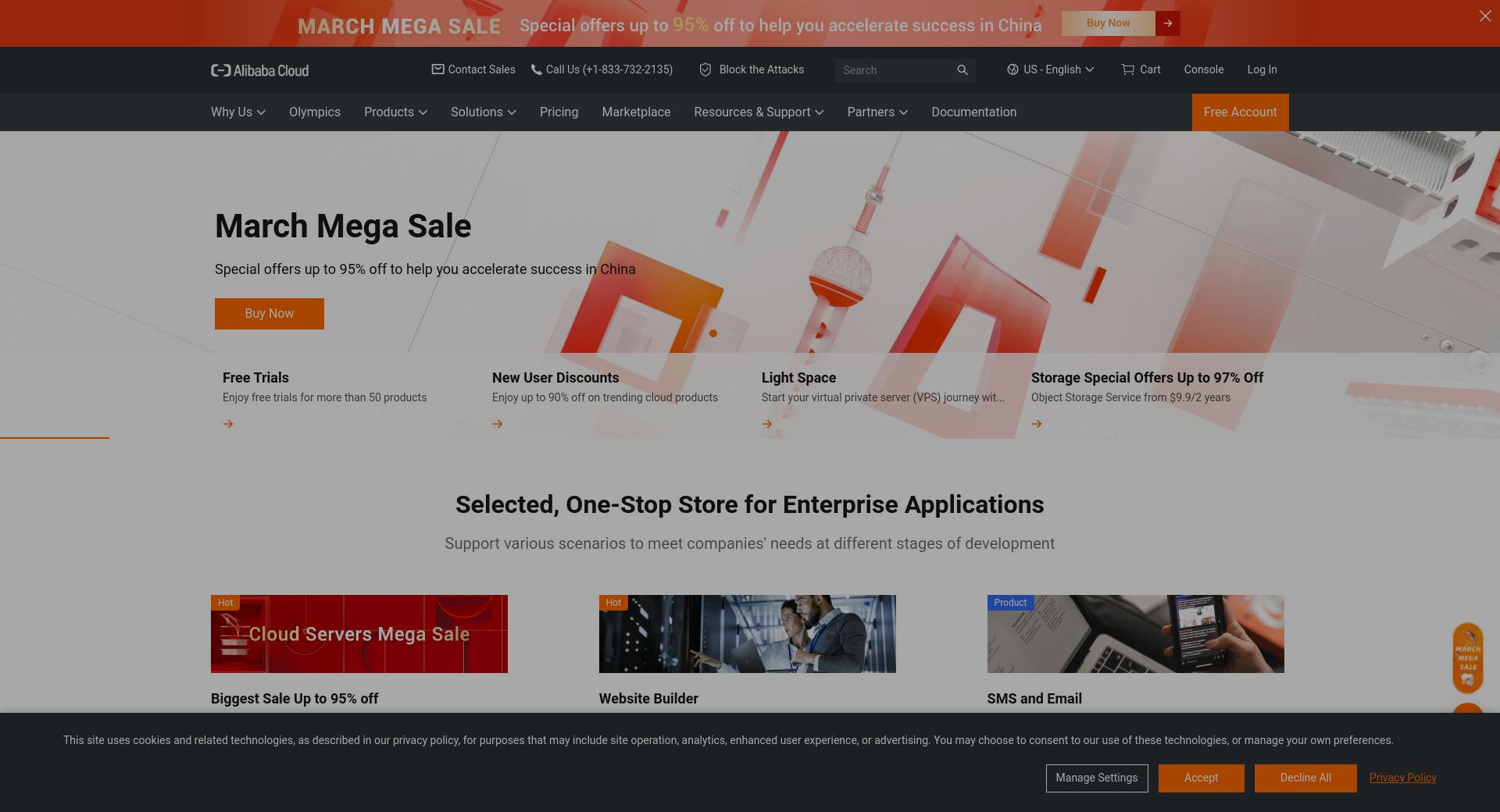Screen dimensions: 1500x812
Task: Click the floating March Mega Sale badge
Action: click(x=1467, y=658)
